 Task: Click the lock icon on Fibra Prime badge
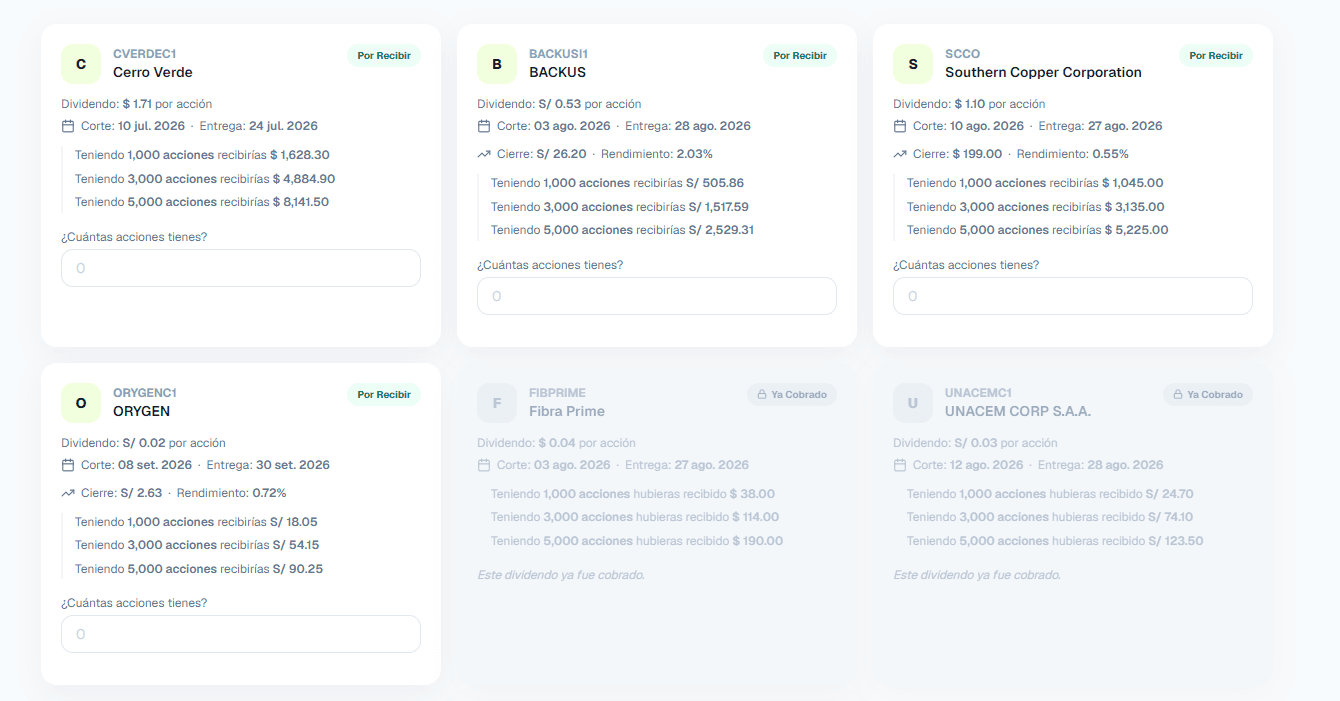click(x=762, y=395)
